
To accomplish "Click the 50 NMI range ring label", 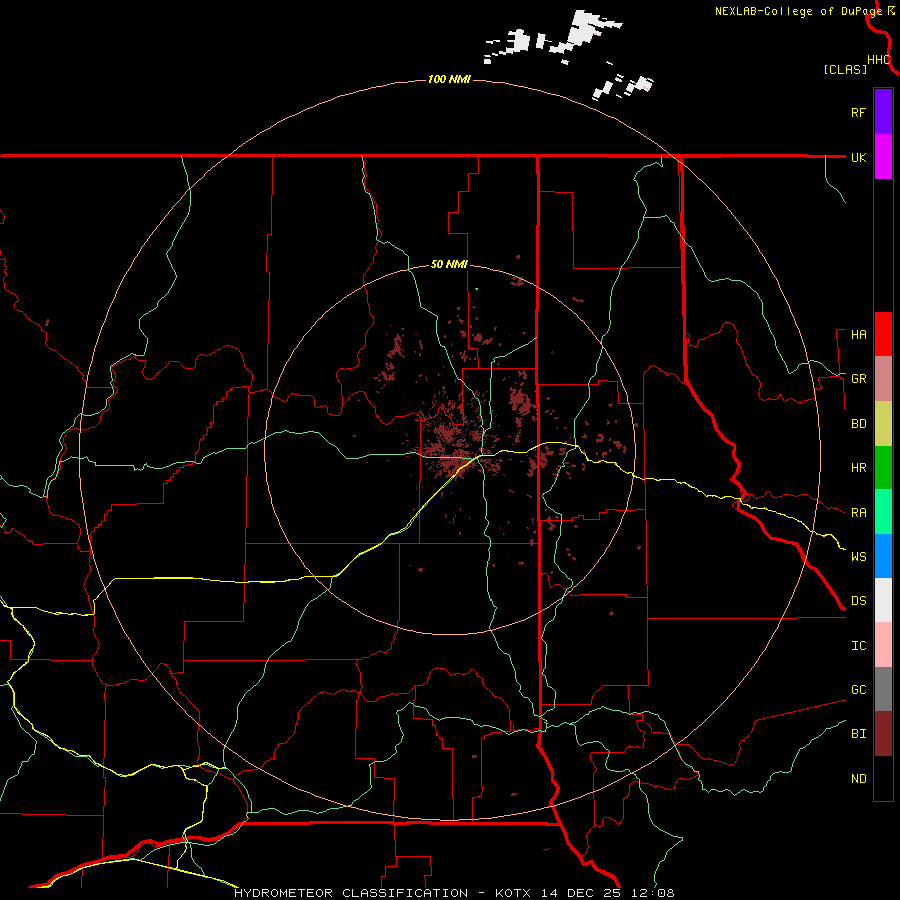I will (x=449, y=264).
